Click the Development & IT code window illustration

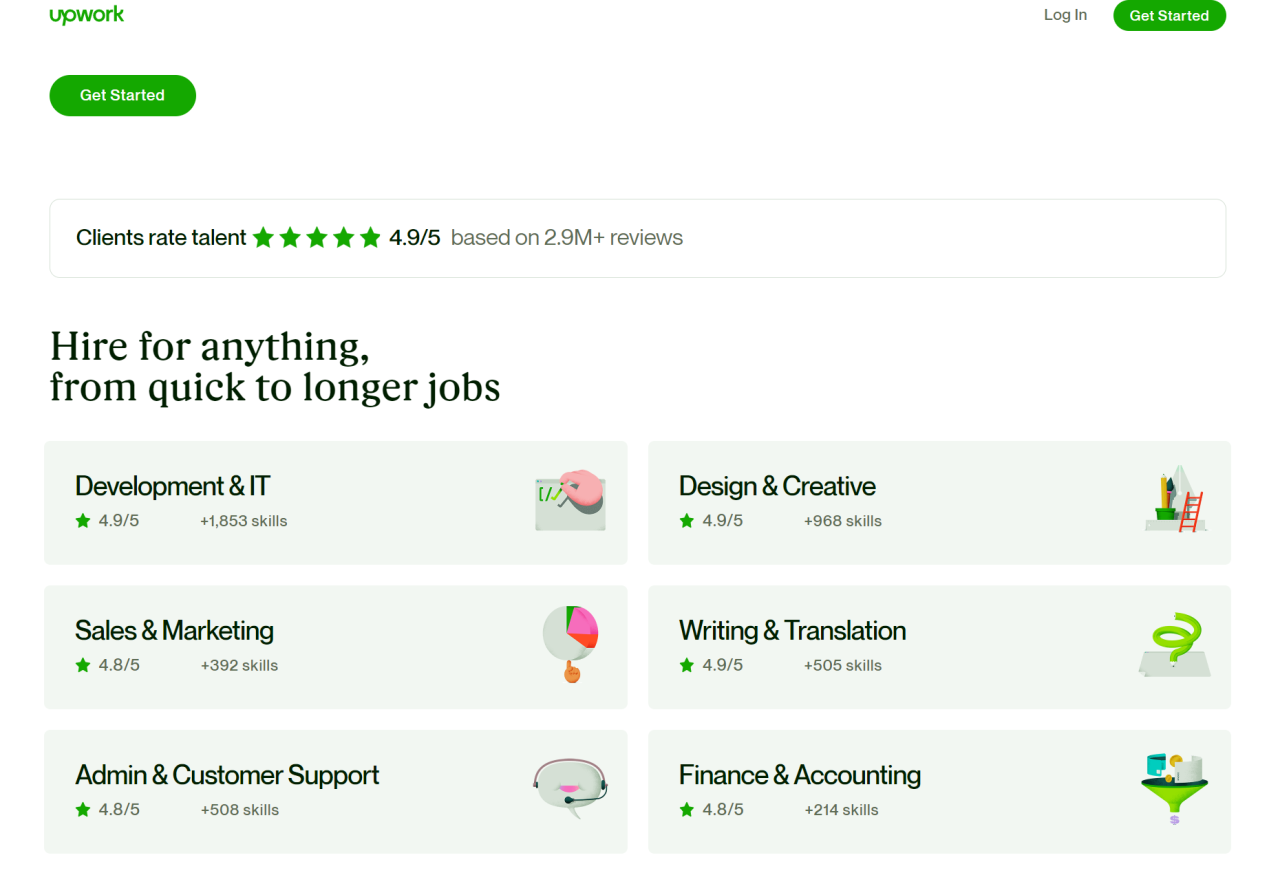coord(570,500)
